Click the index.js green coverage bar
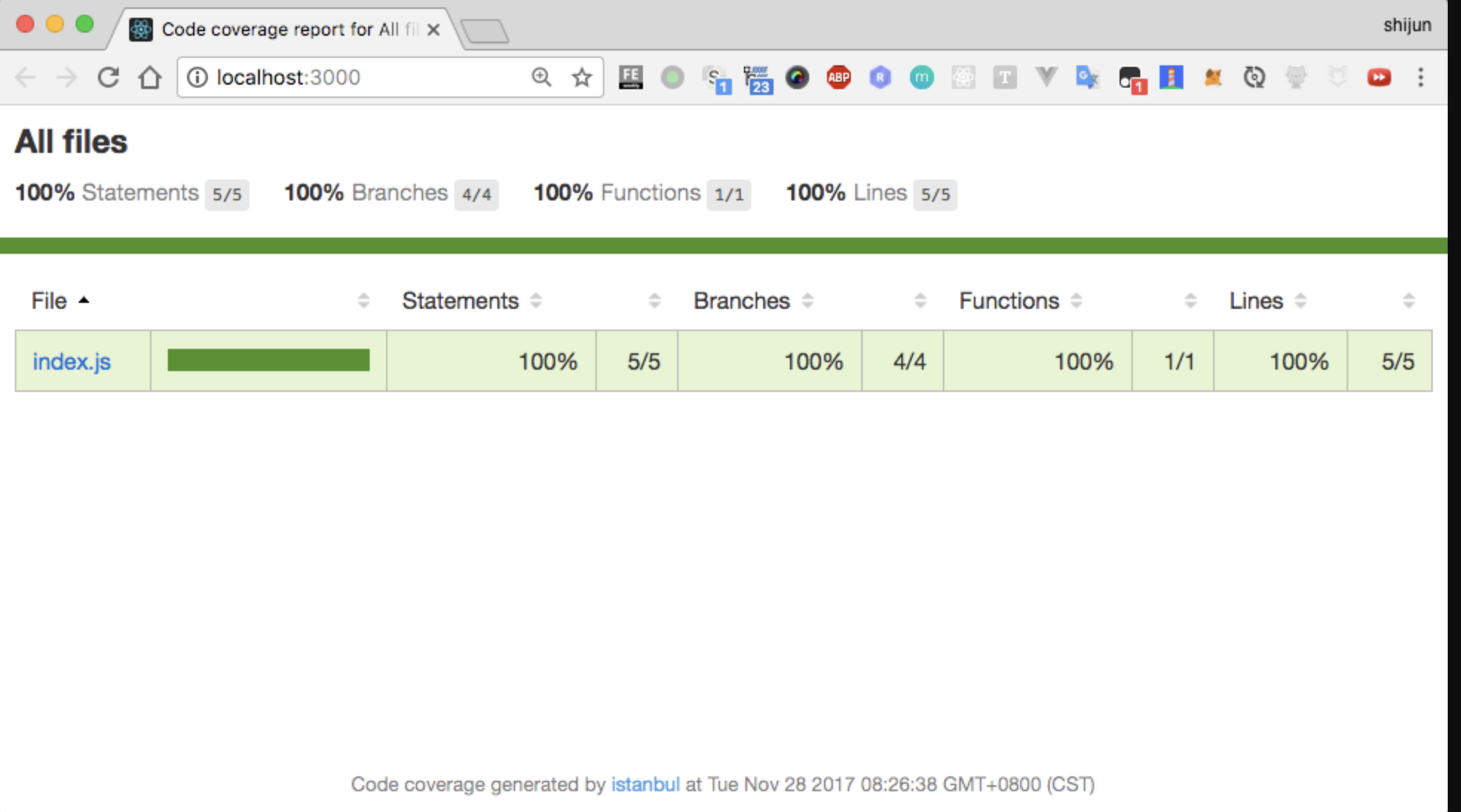 pos(268,361)
